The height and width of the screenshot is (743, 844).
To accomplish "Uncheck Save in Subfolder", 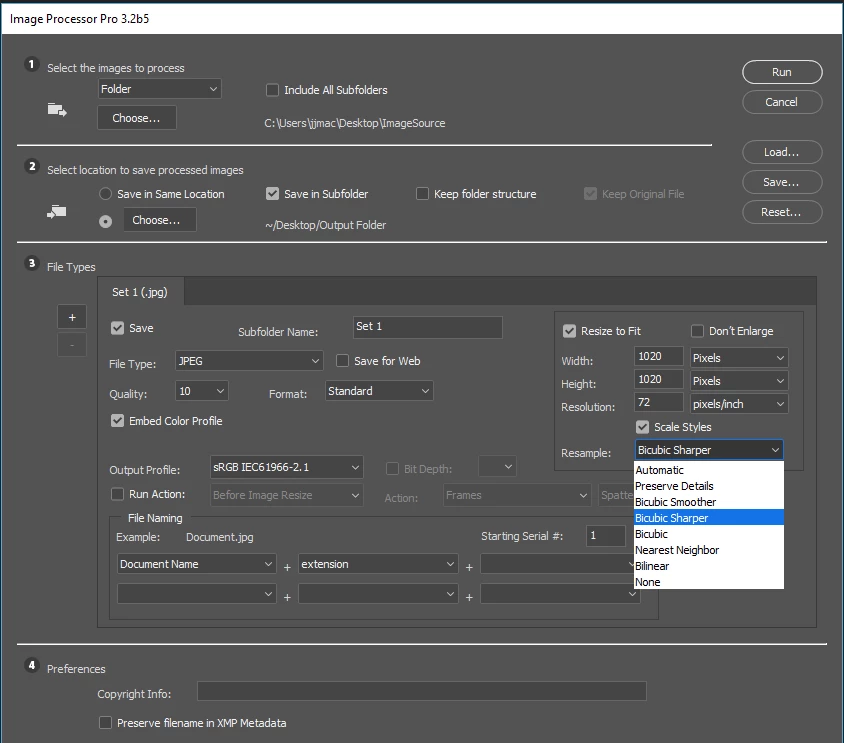I will [x=272, y=194].
